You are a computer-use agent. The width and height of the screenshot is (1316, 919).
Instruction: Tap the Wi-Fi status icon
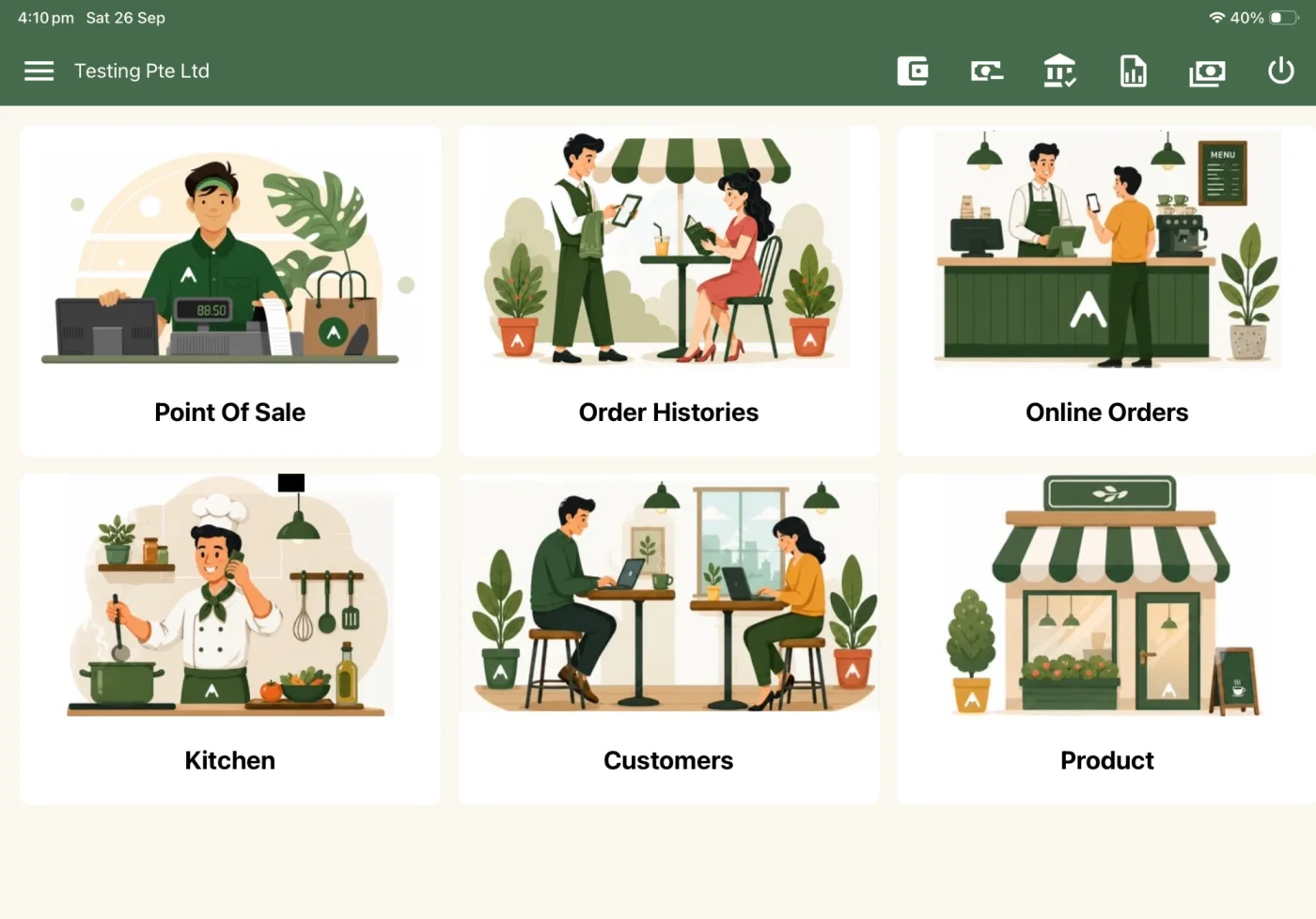[x=1216, y=18]
